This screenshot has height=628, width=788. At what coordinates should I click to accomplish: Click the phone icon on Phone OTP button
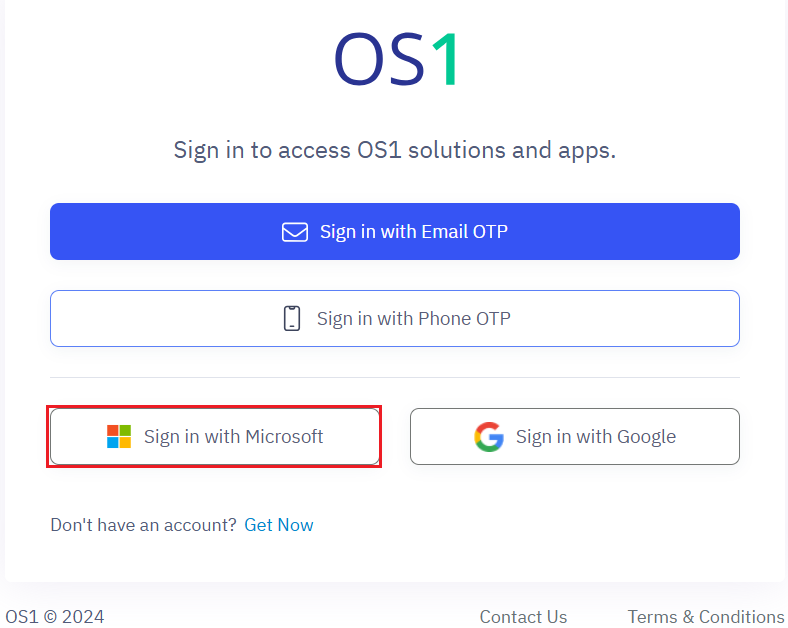click(292, 319)
